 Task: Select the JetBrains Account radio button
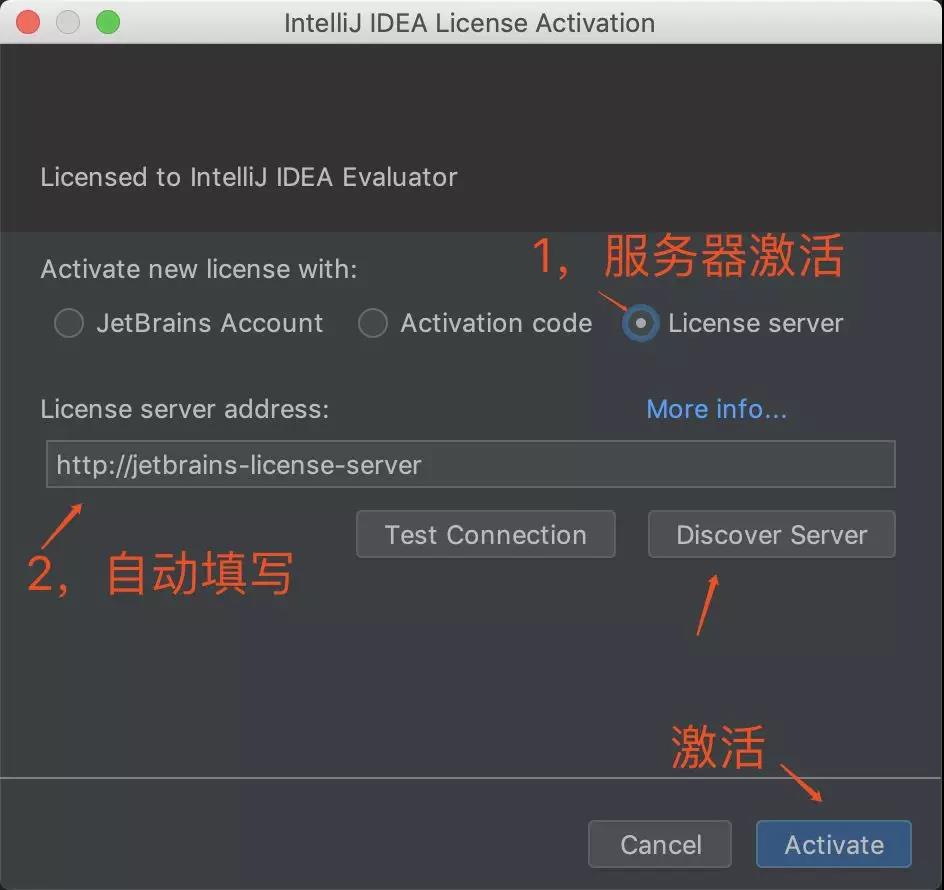69,323
